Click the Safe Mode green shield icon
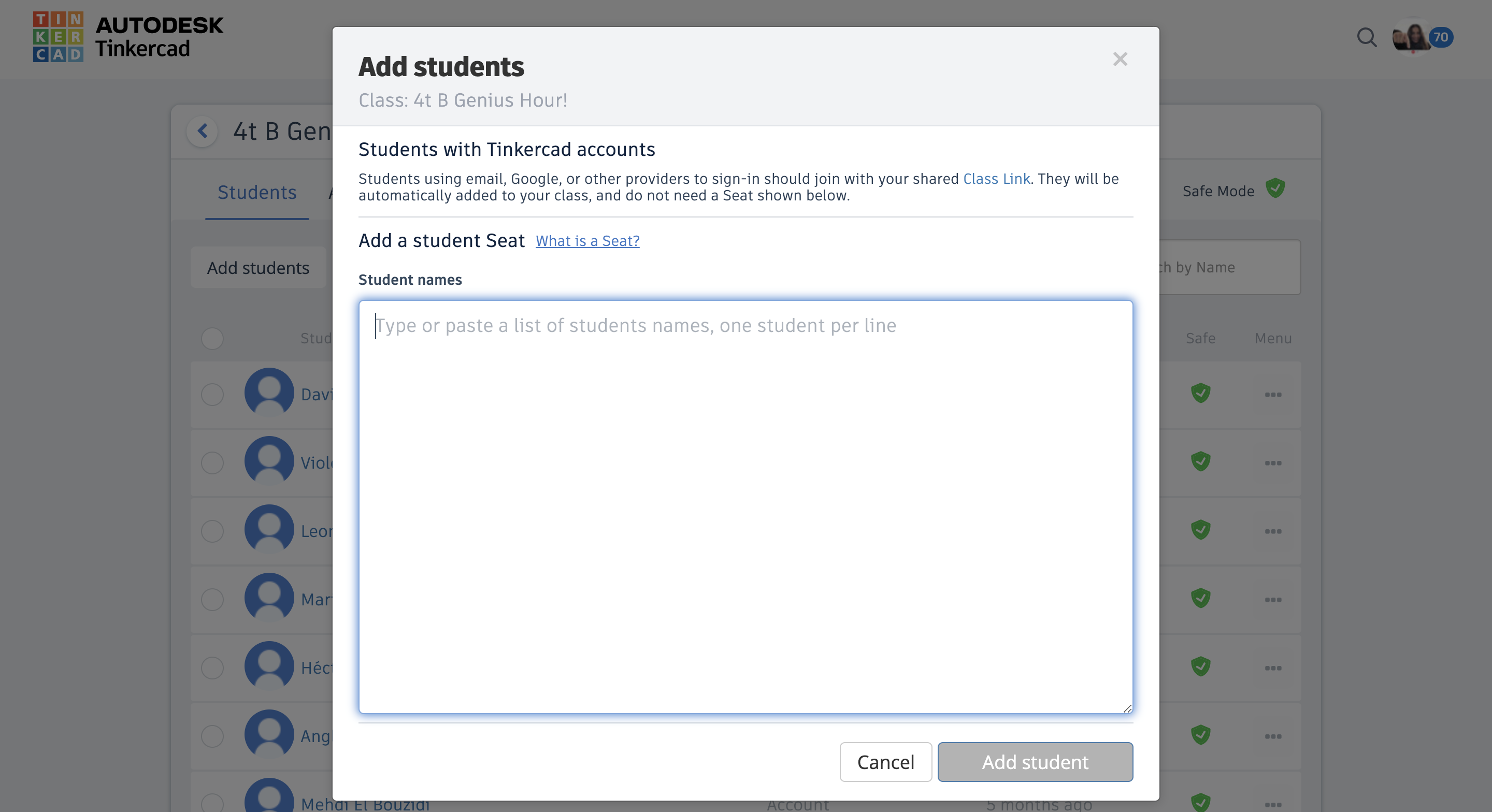Image resolution: width=1492 pixels, height=812 pixels. pos(1275,189)
